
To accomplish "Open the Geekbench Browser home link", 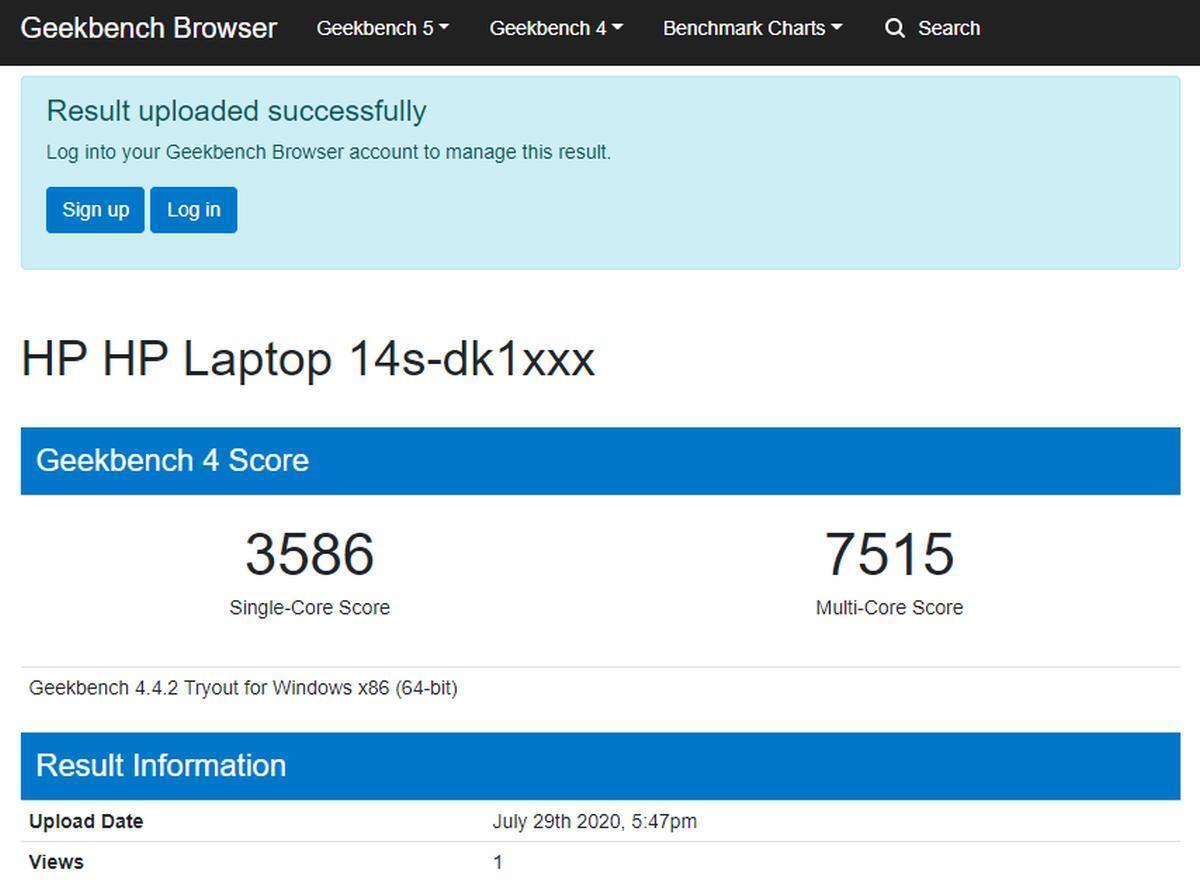I will 148,28.
